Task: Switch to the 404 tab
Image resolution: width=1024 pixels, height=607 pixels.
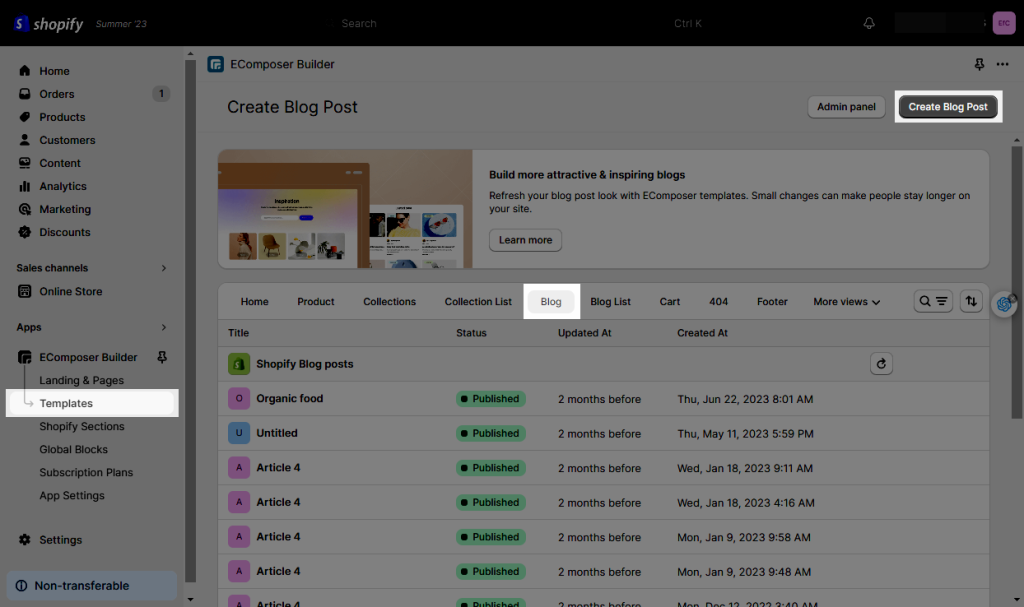Action: [x=718, y=302]
